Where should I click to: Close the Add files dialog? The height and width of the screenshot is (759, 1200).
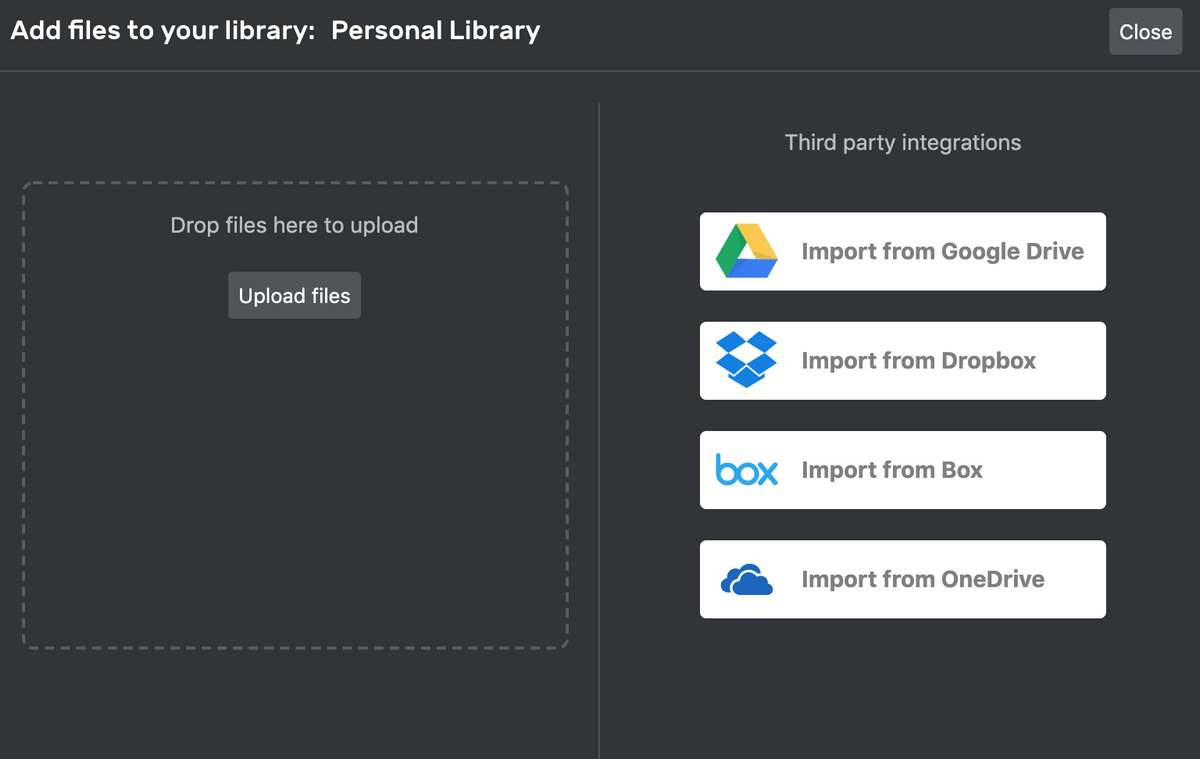1145,32
